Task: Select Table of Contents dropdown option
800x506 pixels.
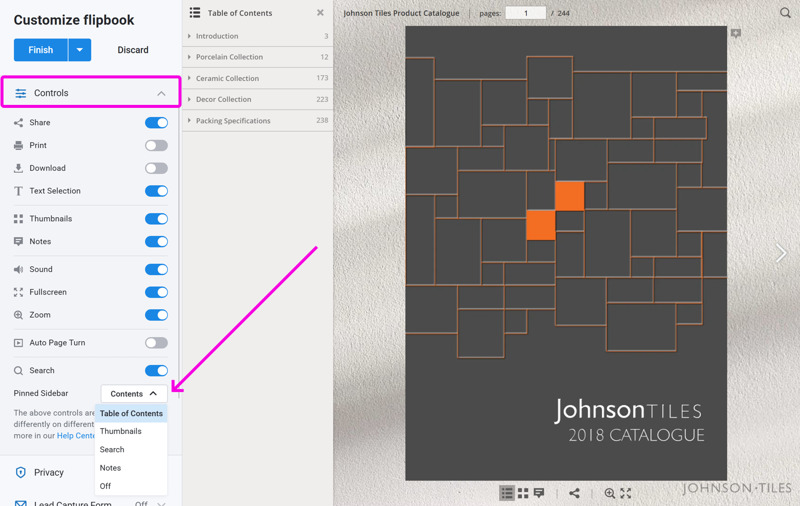Action: (131, 413)
